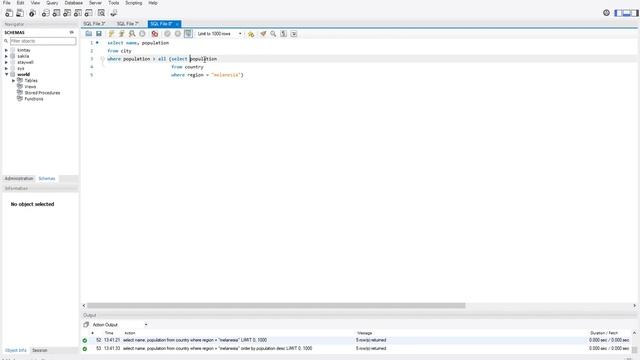Click the commit transaction icon
Screen dimensions: 640x360
click(x=167, y=34)
